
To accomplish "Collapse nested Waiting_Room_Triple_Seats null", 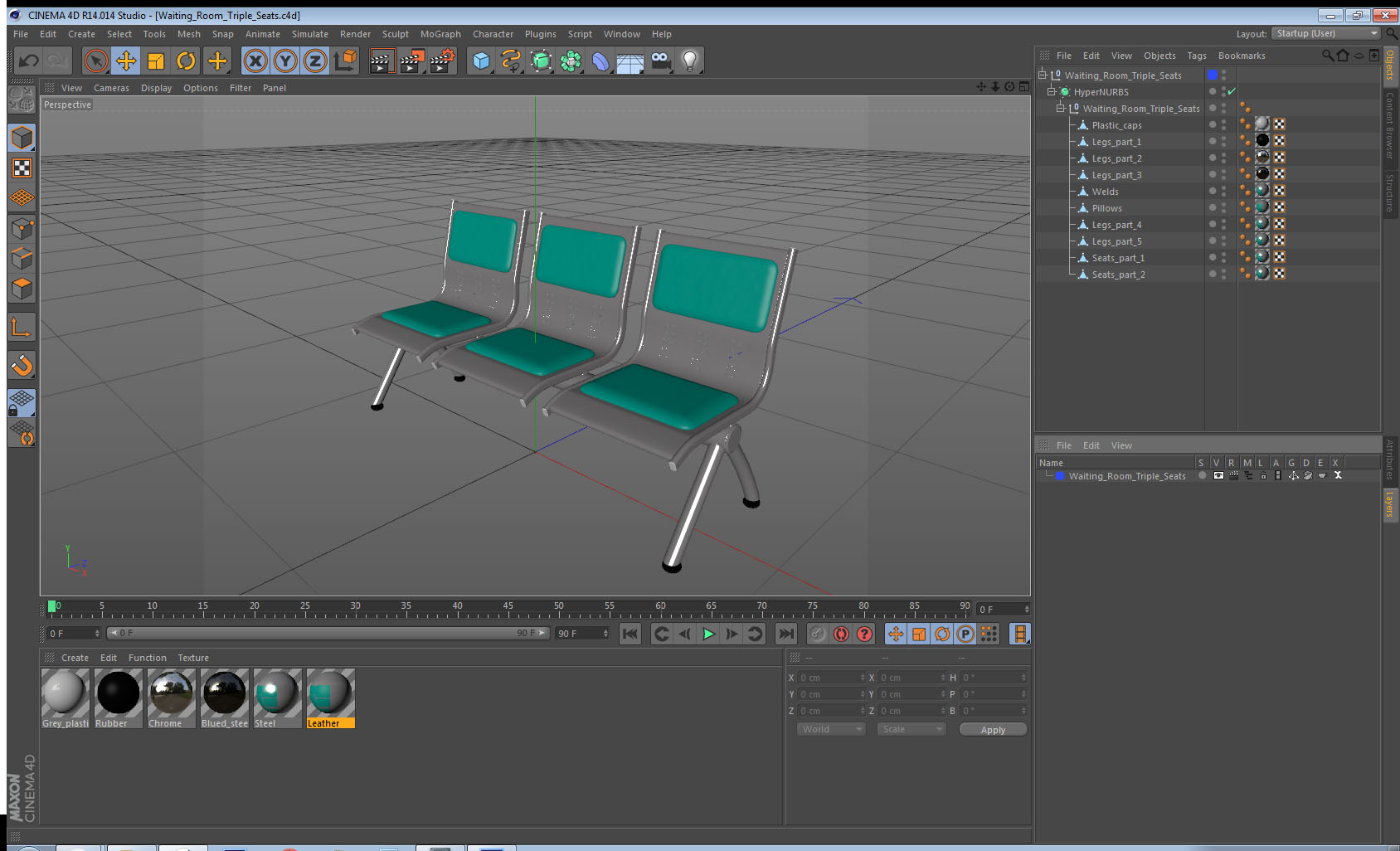I will click(x=1060, y=108).
